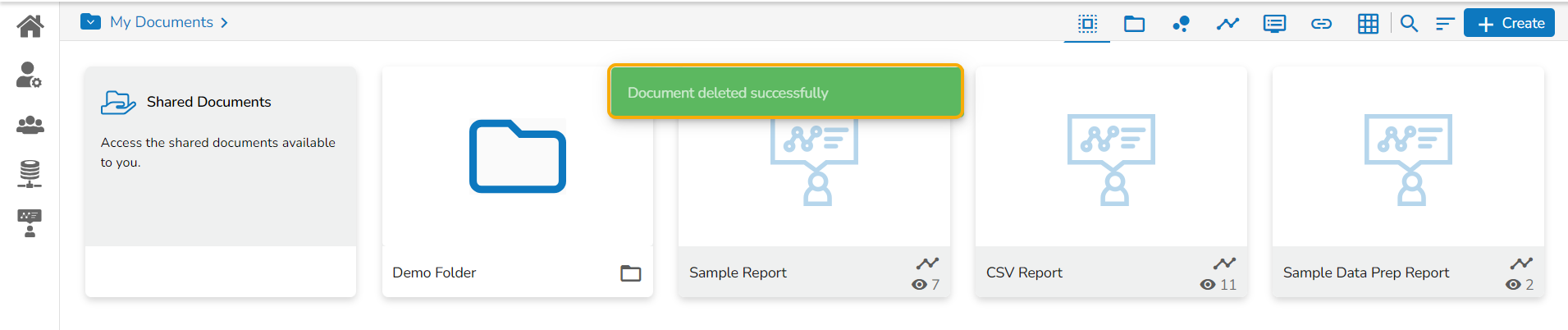Viewport: 1568px width, 330px height.
Task: Switch to the grid view icon
Action: (x=1368, y=24)
